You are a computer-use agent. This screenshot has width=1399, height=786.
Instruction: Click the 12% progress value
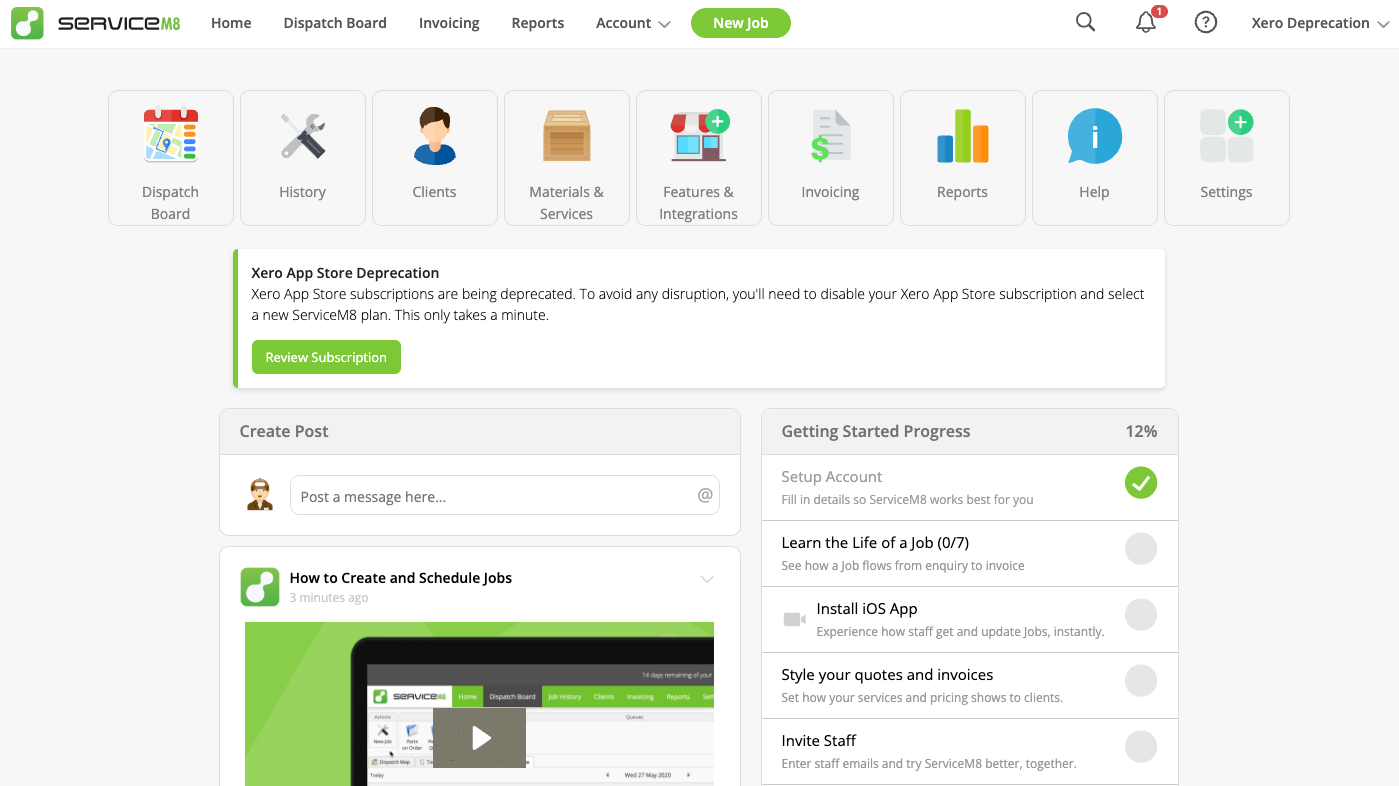coord(1142,431)
